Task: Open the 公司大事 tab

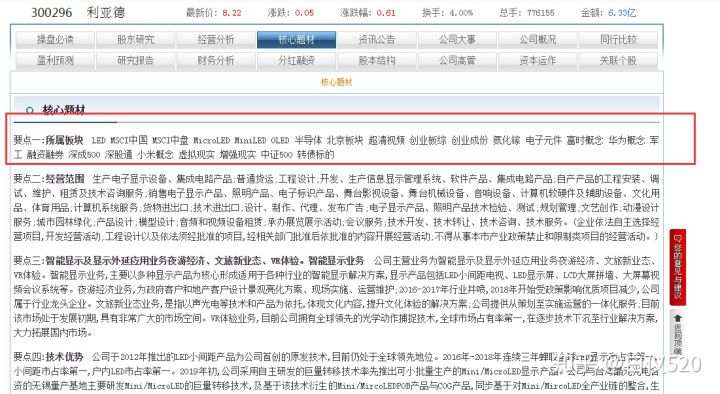Action: tap(457, 39)
